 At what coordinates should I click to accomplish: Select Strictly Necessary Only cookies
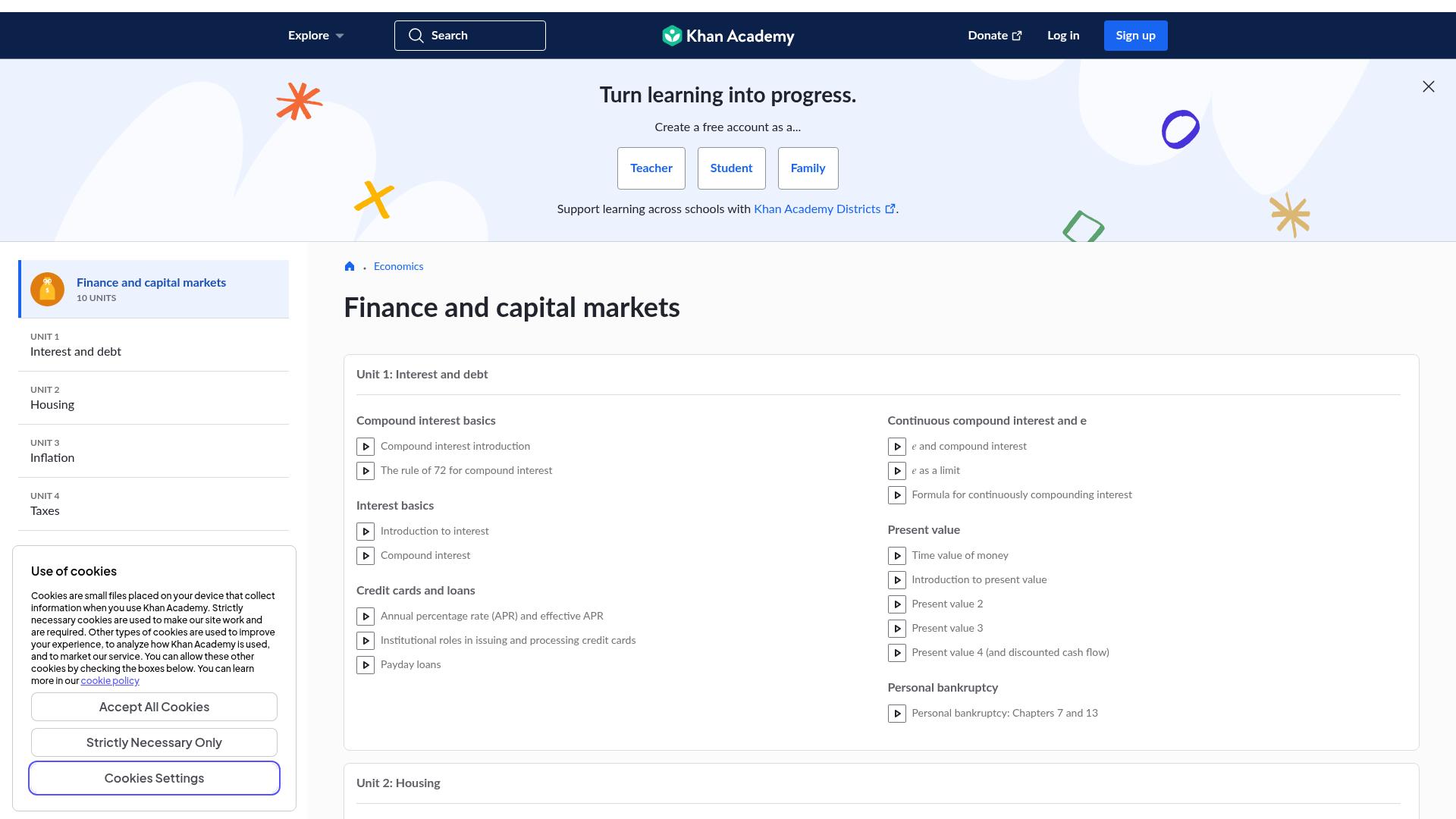point(154,742)
